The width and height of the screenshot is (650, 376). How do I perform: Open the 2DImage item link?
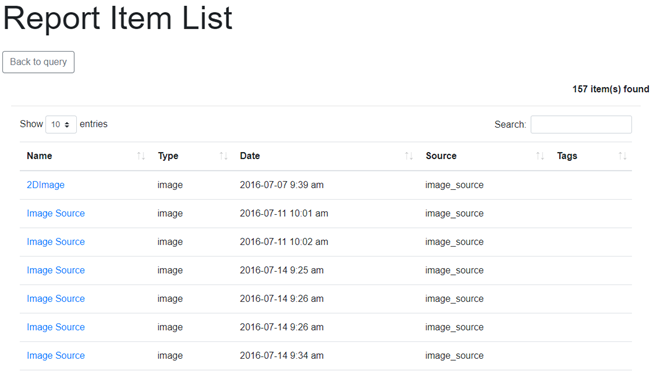tap(46, 185)
